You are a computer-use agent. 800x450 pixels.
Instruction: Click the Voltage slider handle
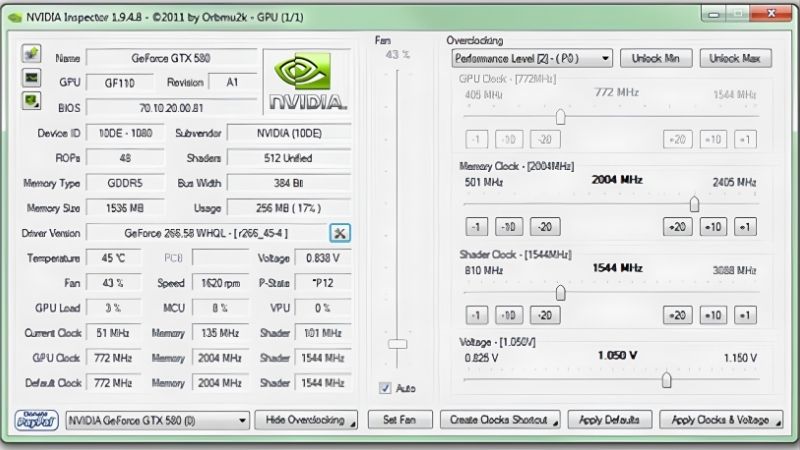coord(666,380)
